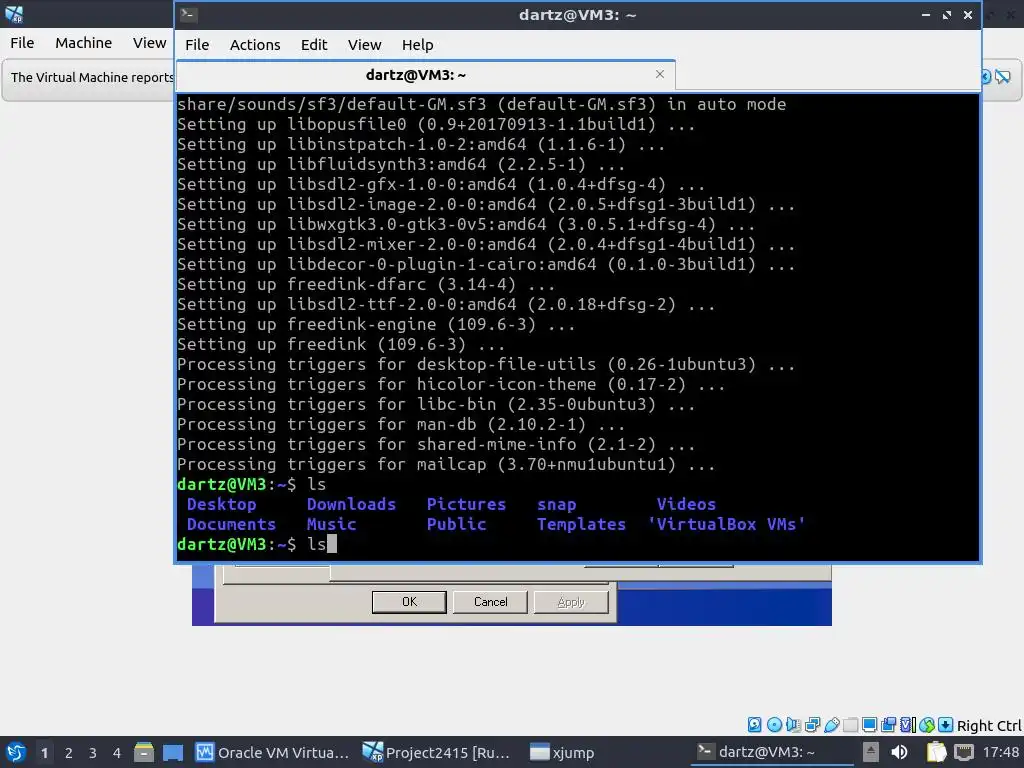Click the Documents folder name in terminal
1024x768 pixels.
tap(231, 524)
